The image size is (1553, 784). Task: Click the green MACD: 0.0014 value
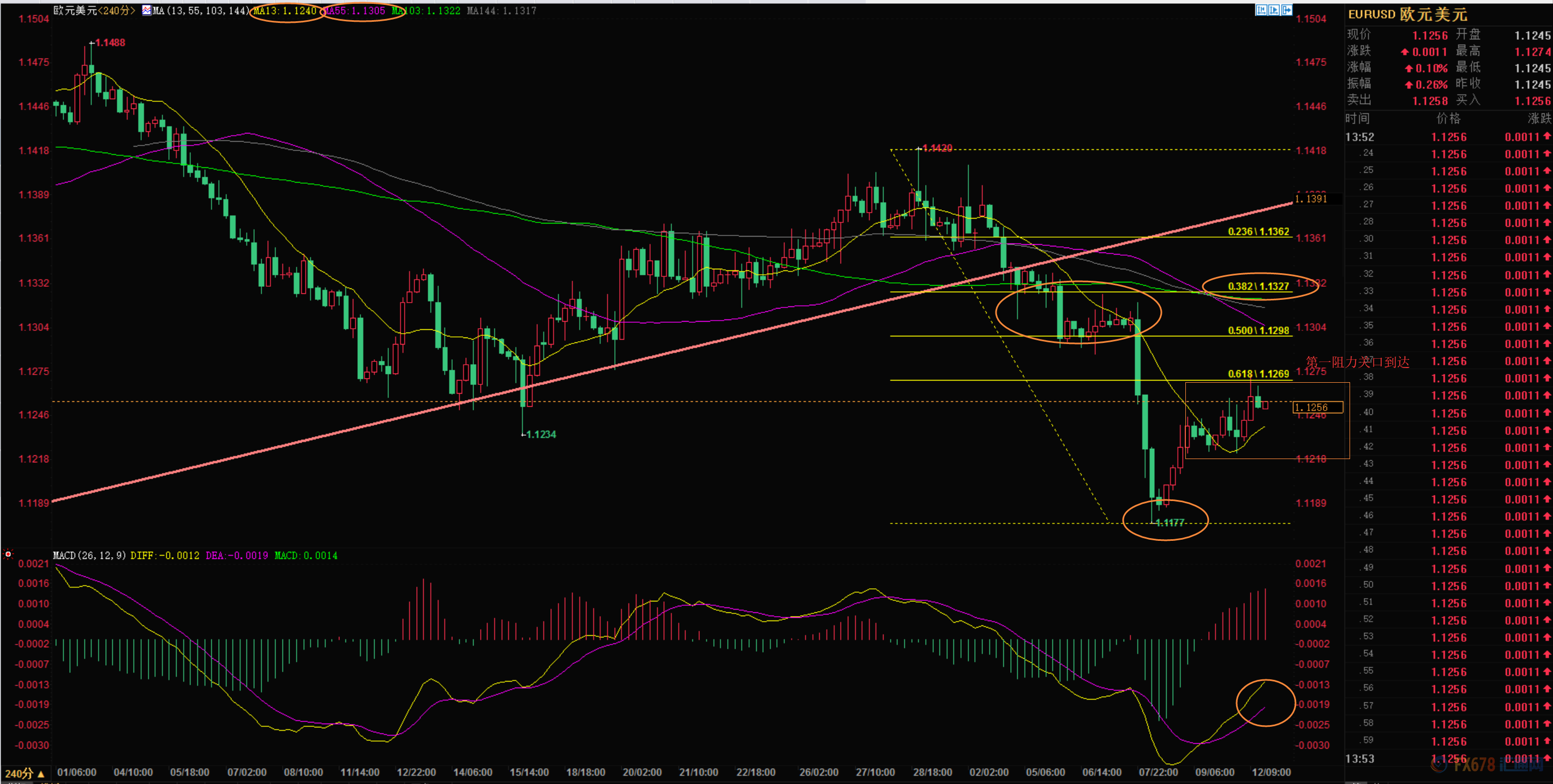pyautogui.click(x=306, y=556)
